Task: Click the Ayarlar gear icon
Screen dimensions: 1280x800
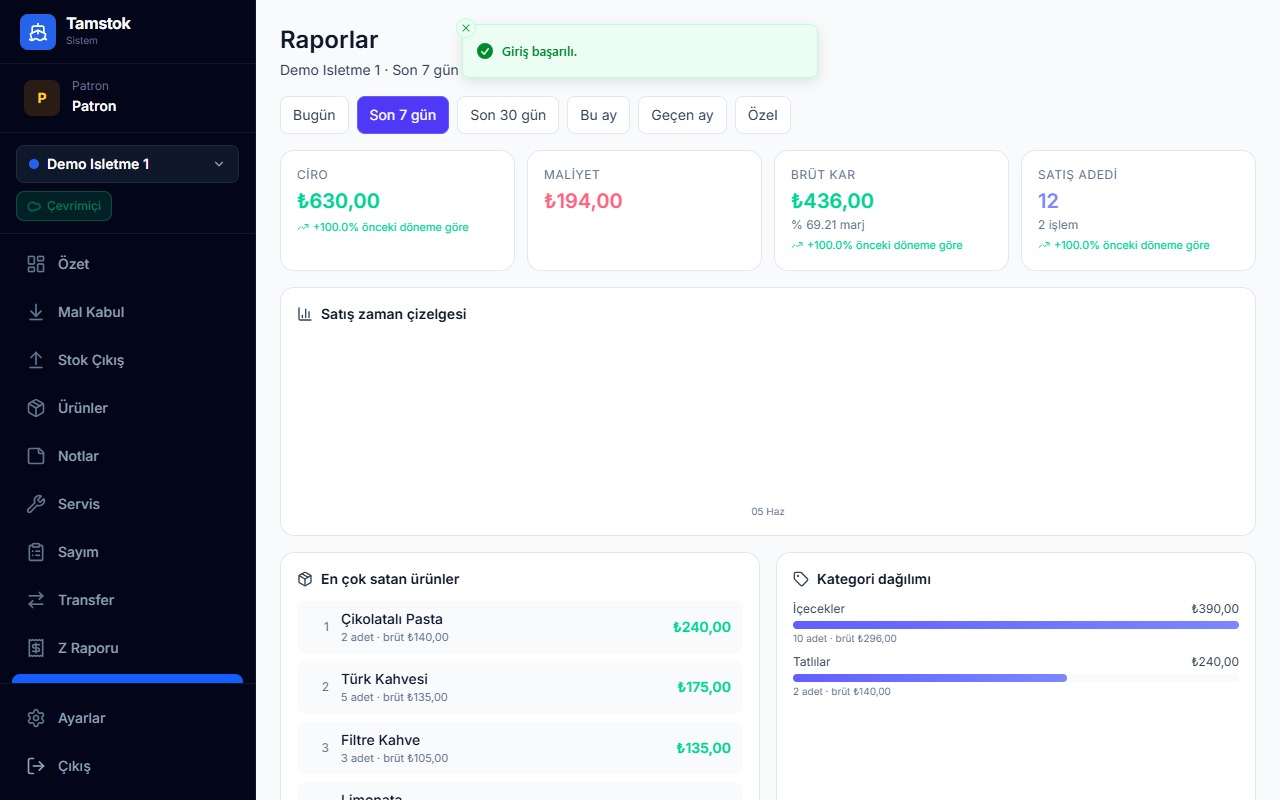Action: point(36,718)
